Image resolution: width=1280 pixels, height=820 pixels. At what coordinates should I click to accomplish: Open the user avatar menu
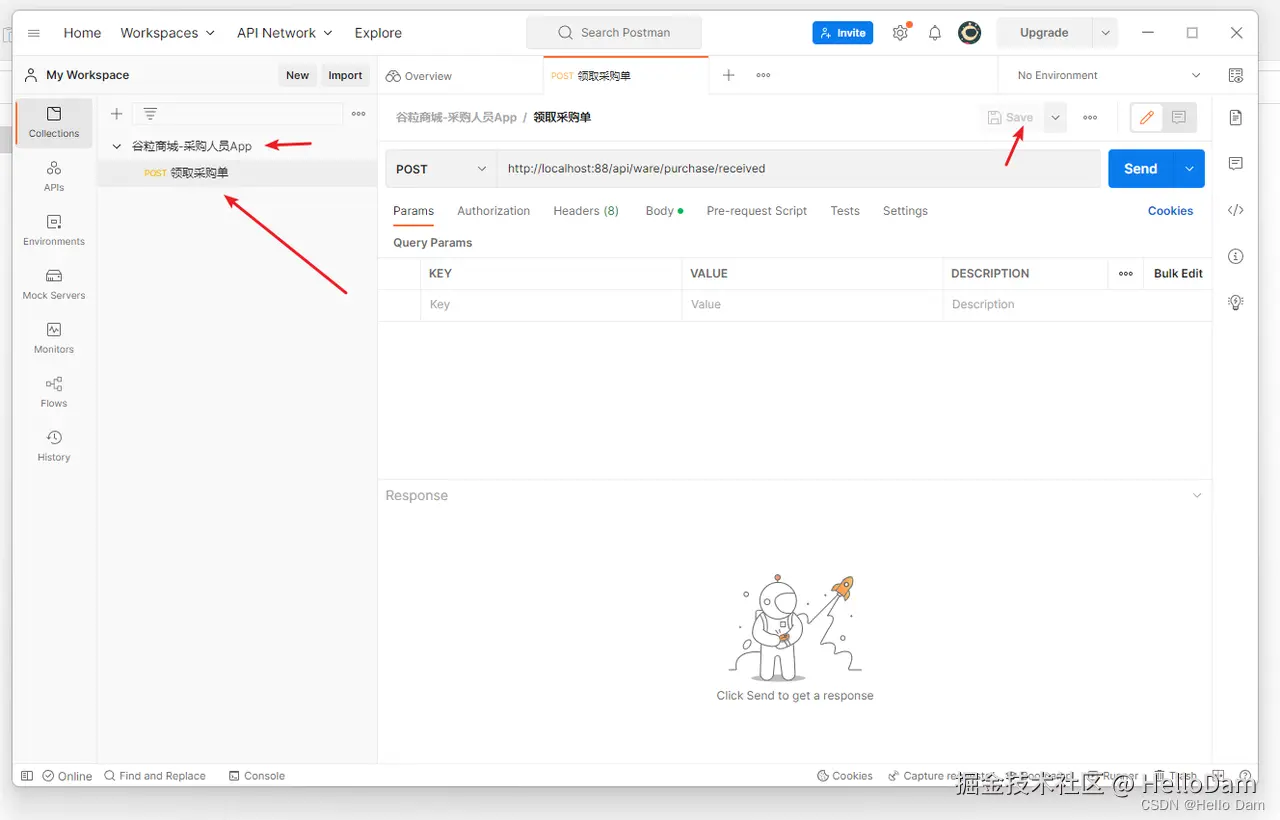point(969,33)
